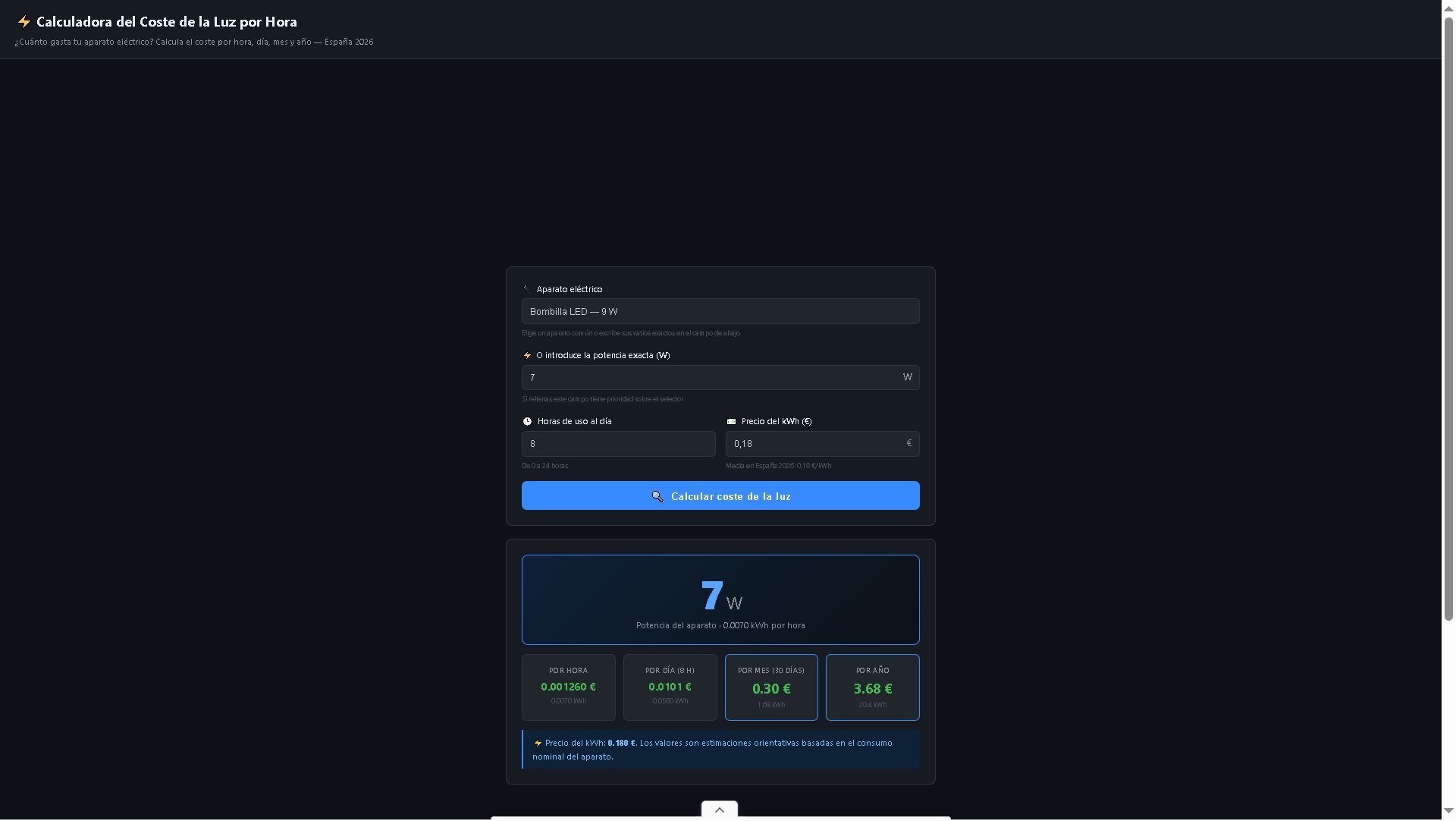Viewport: 1456px width, 821px height.
Task: Select the POR DÍA (8 H) cost card
Action: pos(670,687)
